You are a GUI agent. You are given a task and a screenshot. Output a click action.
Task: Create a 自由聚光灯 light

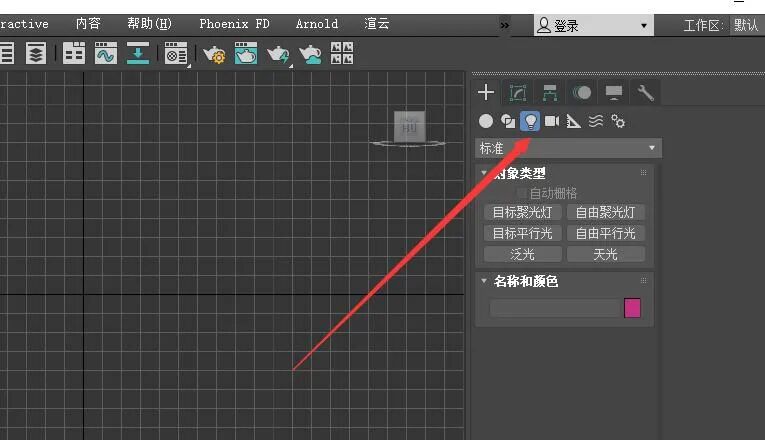[x=605, y=212]
